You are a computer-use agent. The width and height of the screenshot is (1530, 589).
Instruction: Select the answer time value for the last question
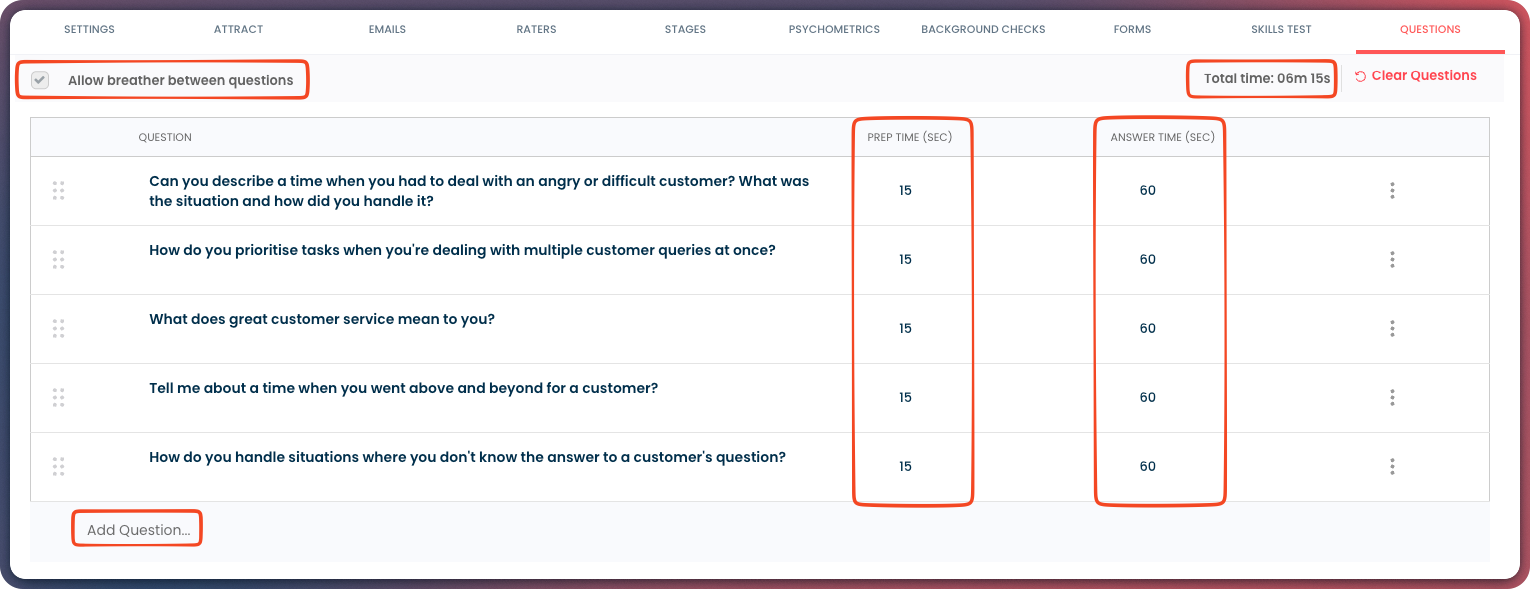tap(1147, 466)
